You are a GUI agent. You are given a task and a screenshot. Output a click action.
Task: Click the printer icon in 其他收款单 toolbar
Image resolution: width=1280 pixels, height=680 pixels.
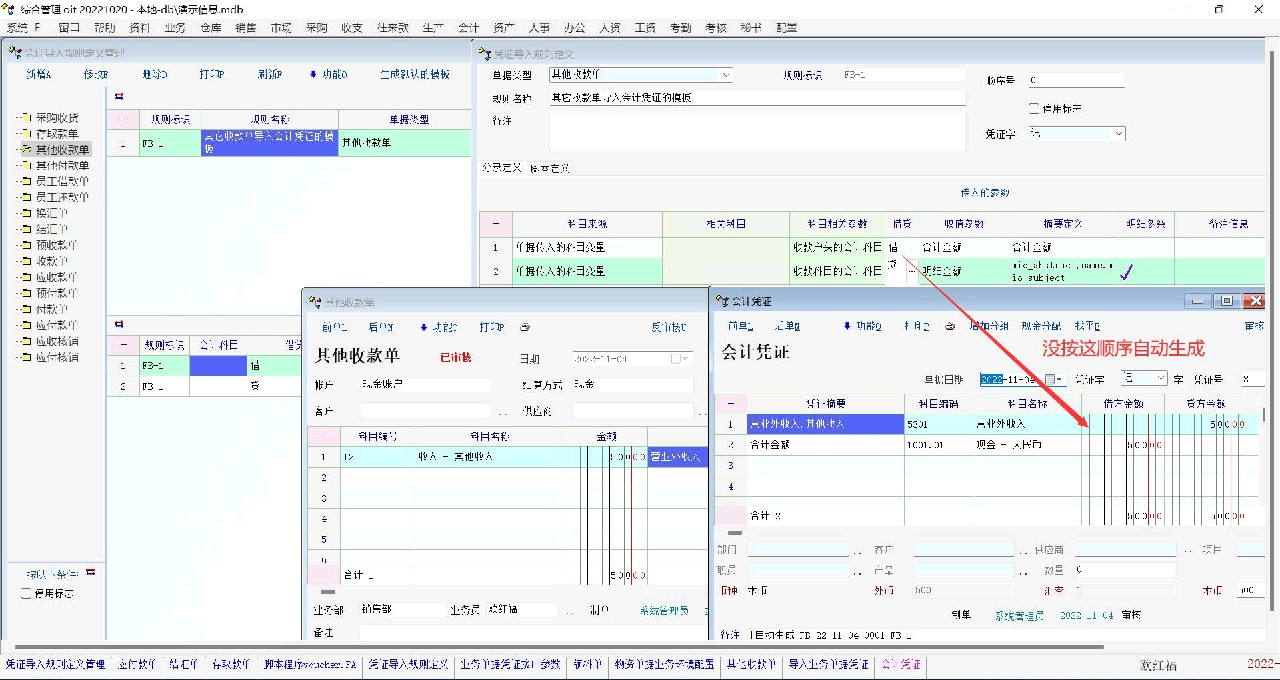pos(526,327)
